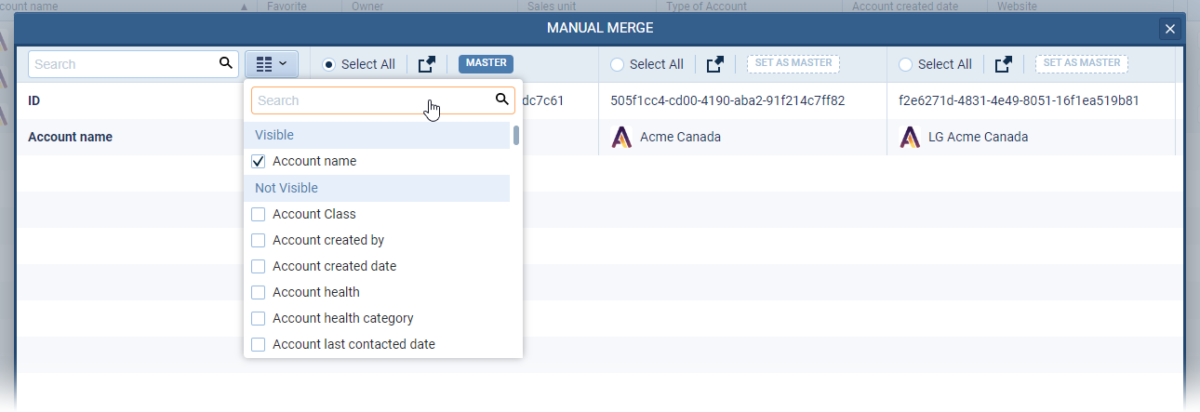Open Acme Canada record via external link icon

[x=715, y=64]
